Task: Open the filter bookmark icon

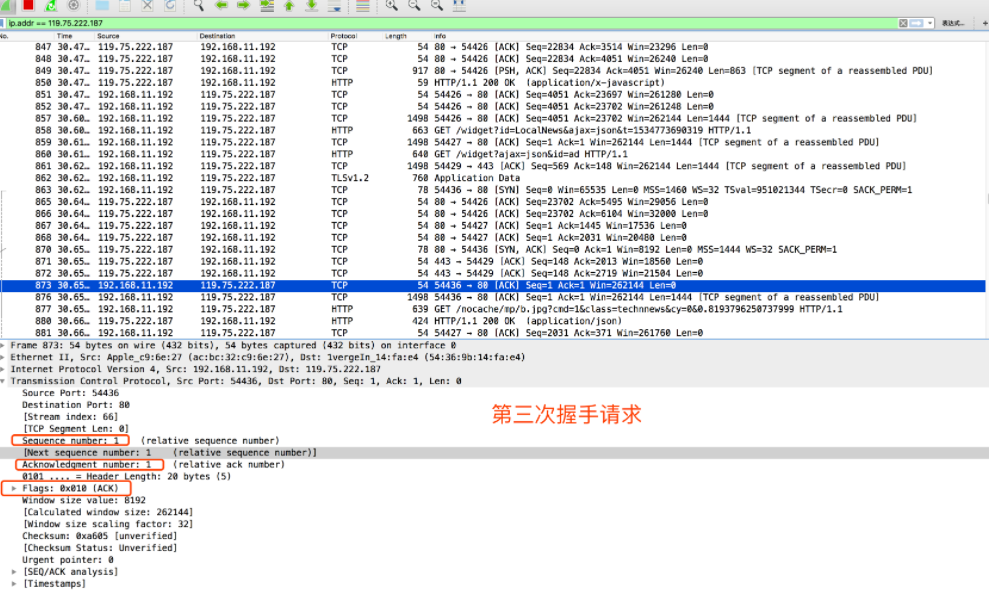Action: (3, 23)
